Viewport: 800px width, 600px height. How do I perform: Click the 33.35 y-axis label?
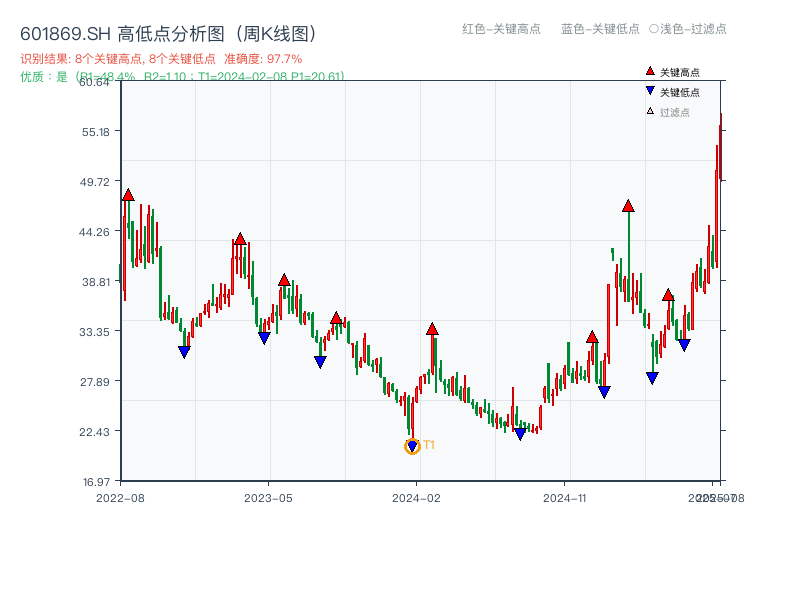coord(95,332)
